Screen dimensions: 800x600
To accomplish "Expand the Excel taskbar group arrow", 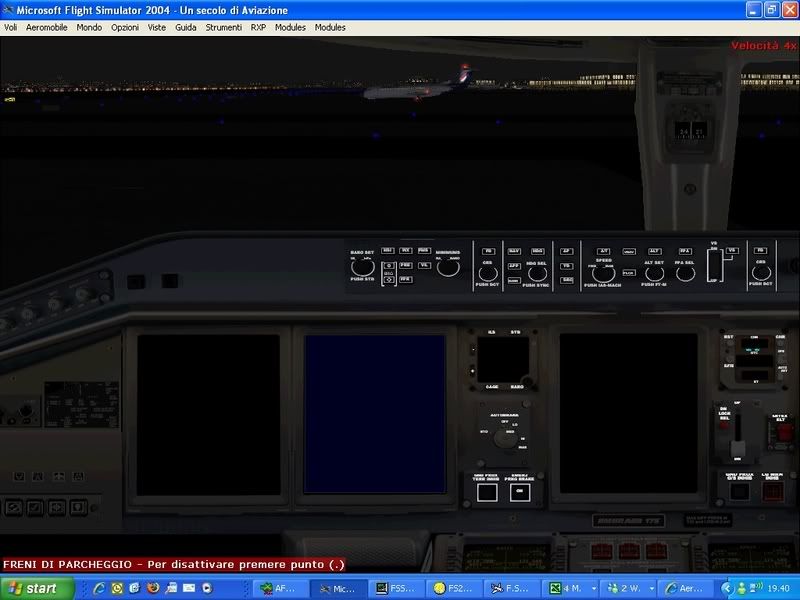I will pyautogui.click(x=593, y=588).
